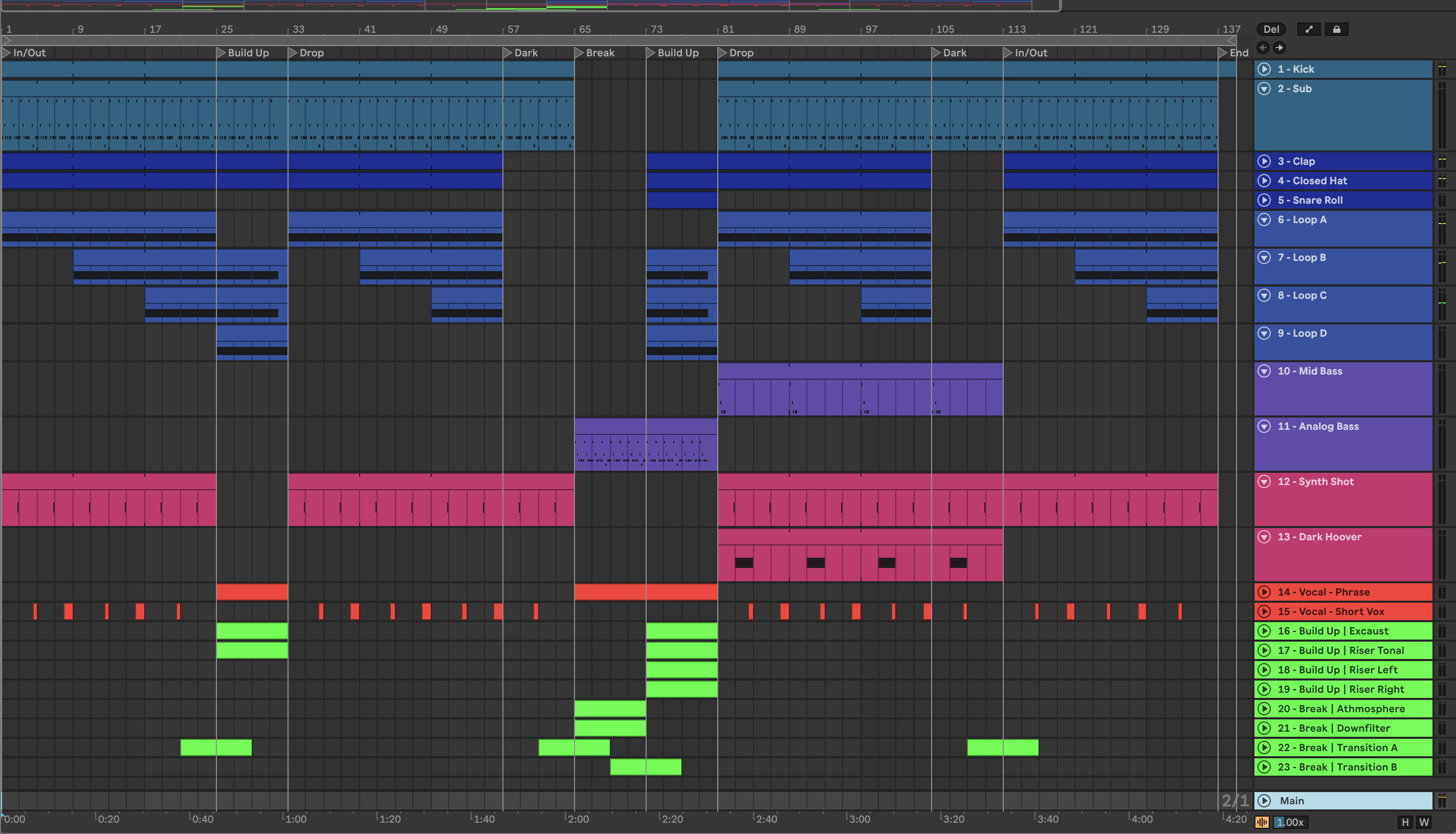Unfold the 14 - Vocal - Phrase track
The width and height of the screenshot is (1456, 834).
tap(1264, 591)
